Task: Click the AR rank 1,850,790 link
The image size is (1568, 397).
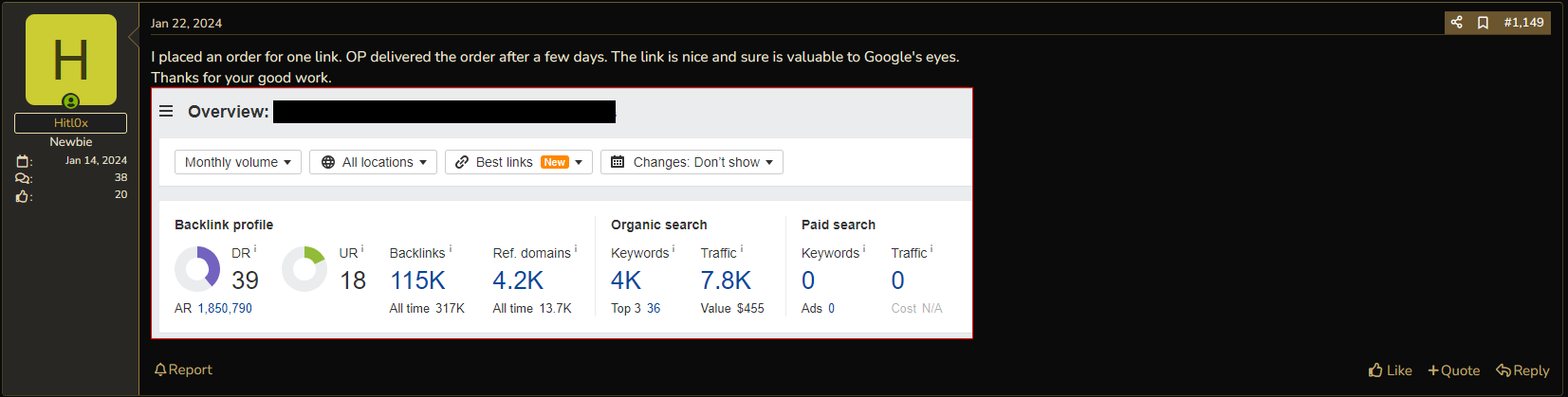Action: tap(225, 308)
